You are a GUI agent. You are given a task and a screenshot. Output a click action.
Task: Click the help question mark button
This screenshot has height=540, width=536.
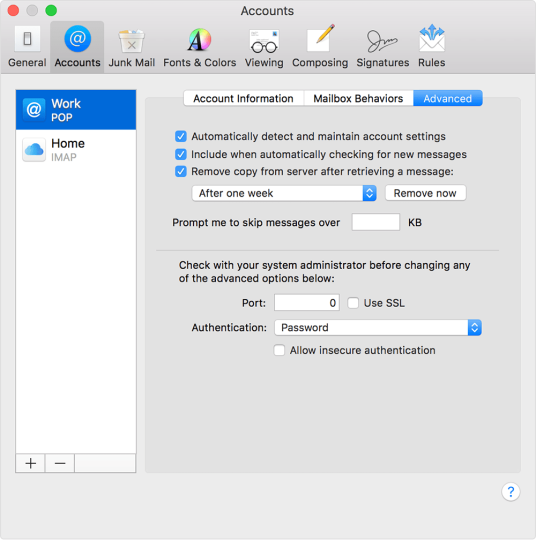click(511, 492)
